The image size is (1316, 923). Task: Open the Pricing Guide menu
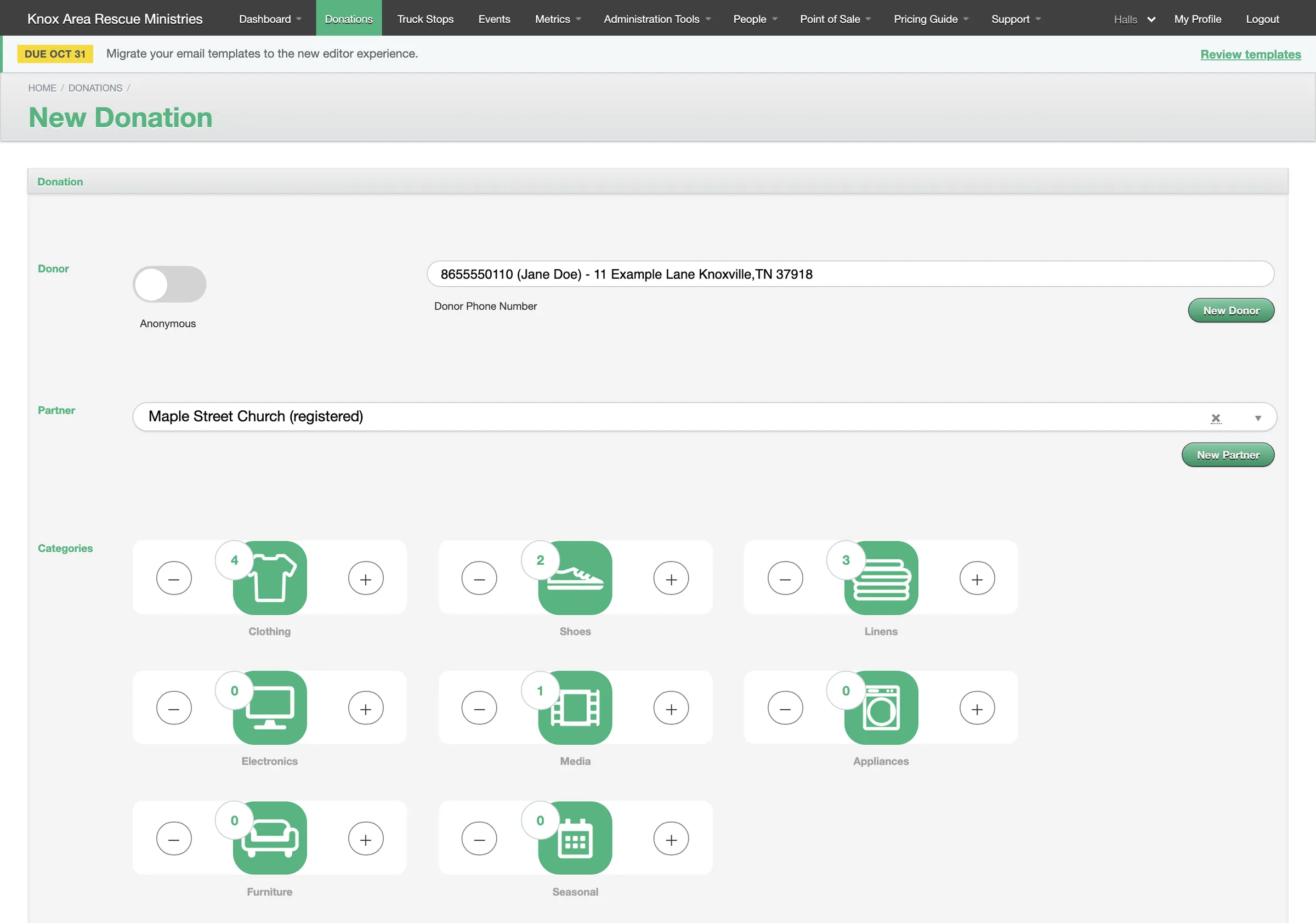(931, 19)
